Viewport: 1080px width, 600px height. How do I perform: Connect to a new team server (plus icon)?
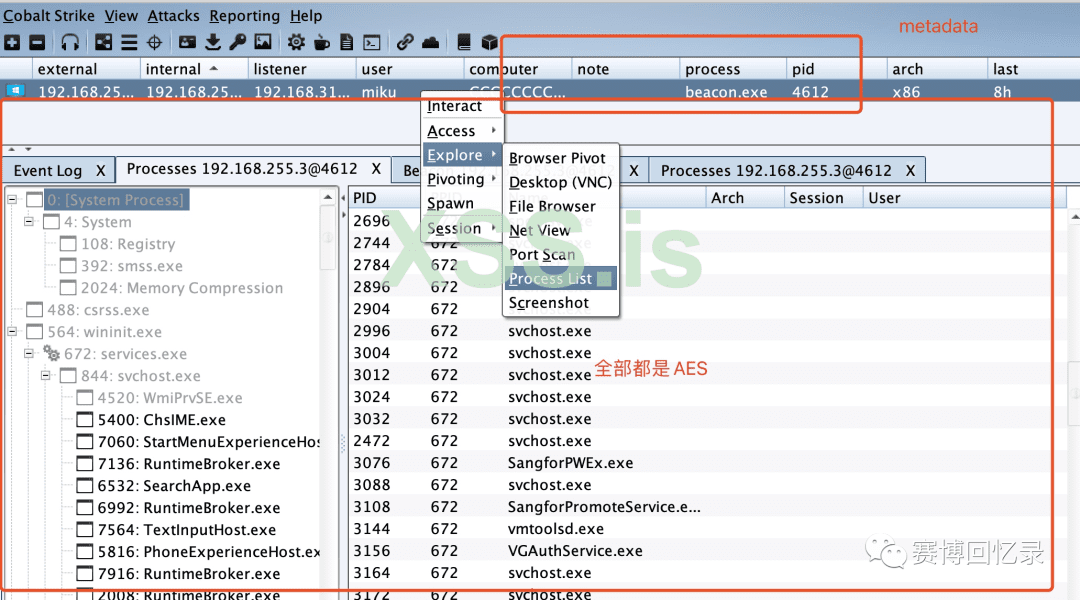coord(12,43)
